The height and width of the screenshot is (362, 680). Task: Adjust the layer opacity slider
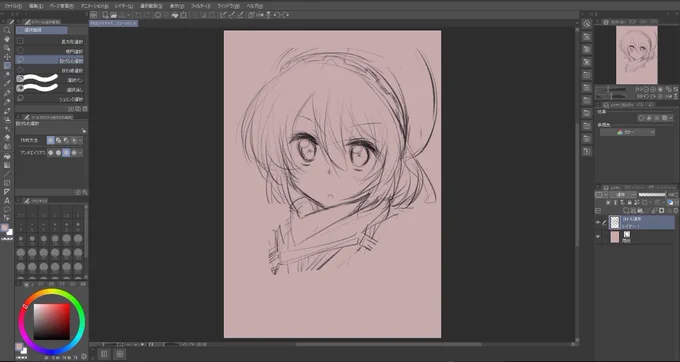652,195
